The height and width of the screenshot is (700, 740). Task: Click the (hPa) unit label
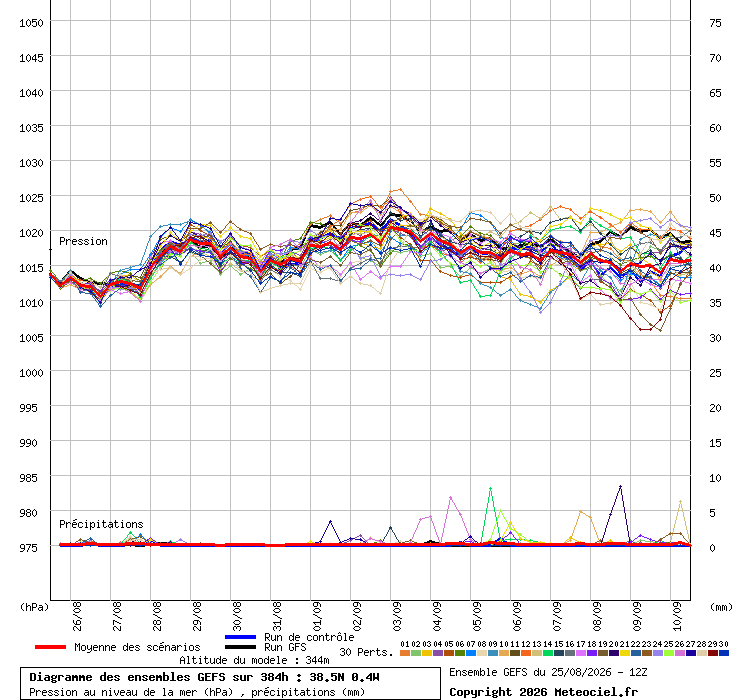point(34,607)
